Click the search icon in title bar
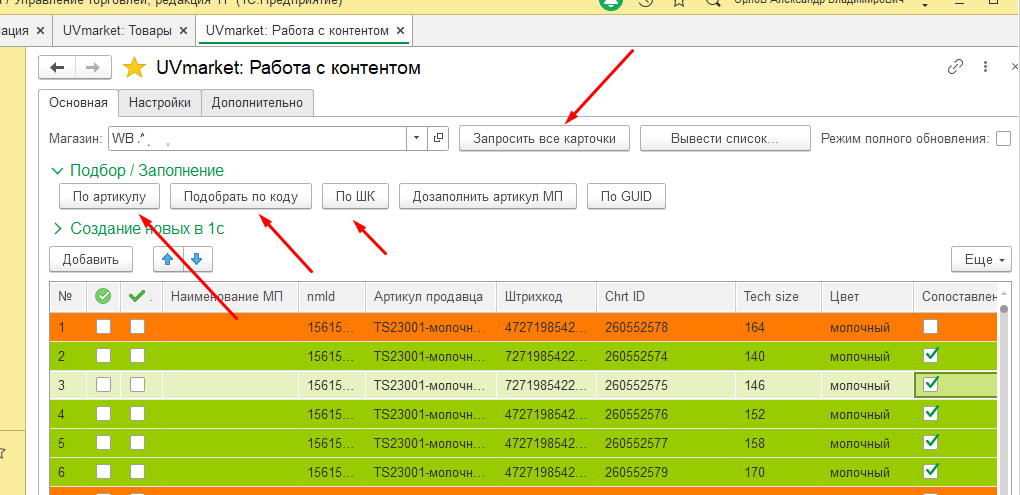This screenshot has height=495, width=1020. (x=714, y=3)
